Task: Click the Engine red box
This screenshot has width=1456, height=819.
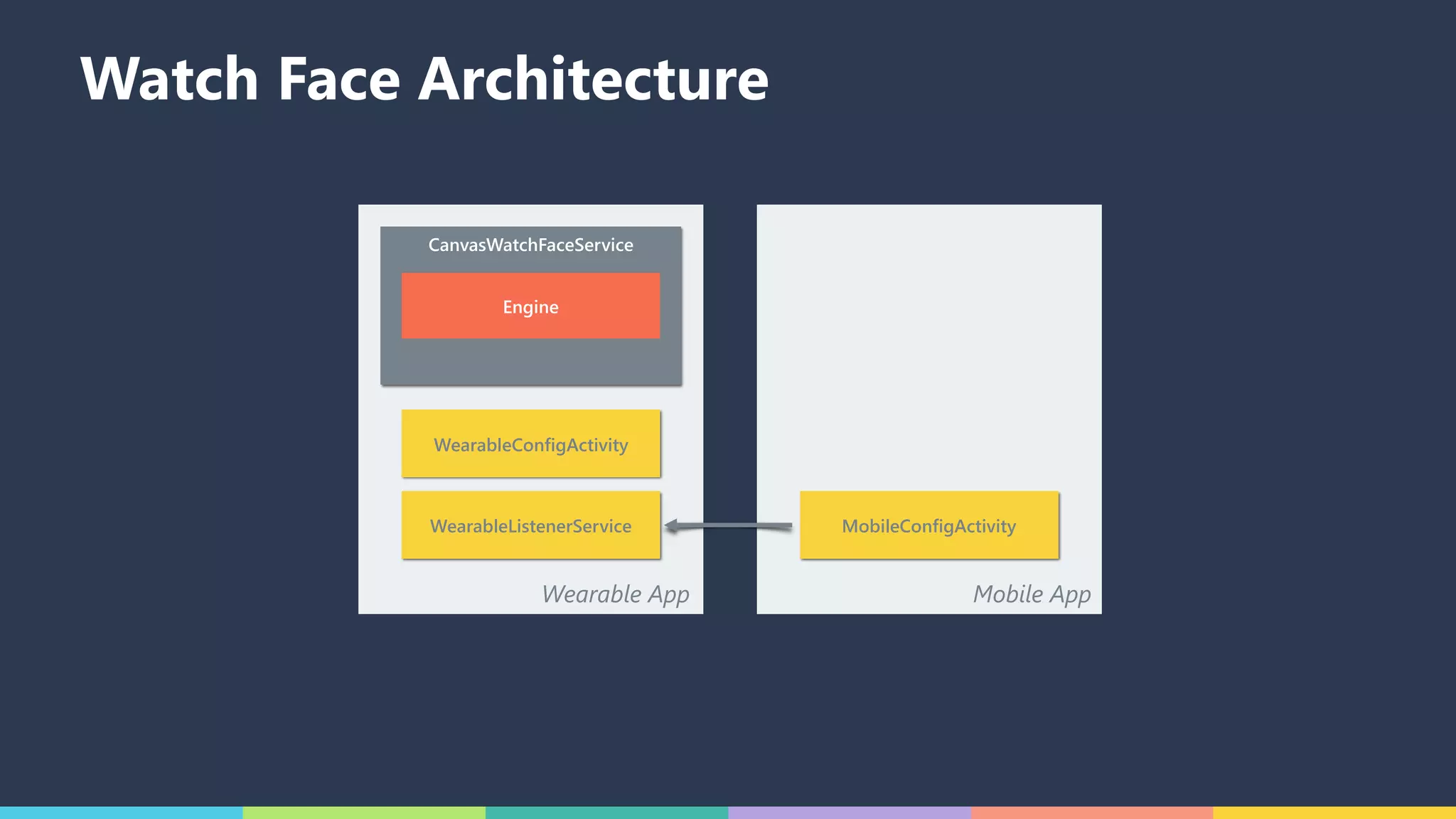Action: click(530, 306)
